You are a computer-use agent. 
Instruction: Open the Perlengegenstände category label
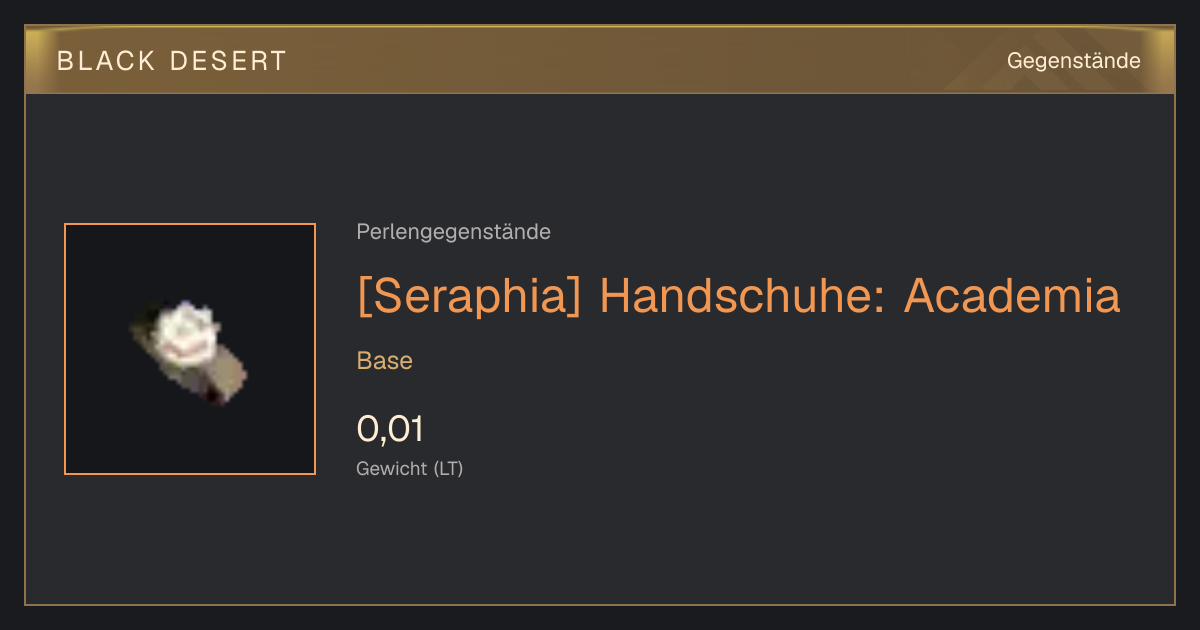click(453, 232)
